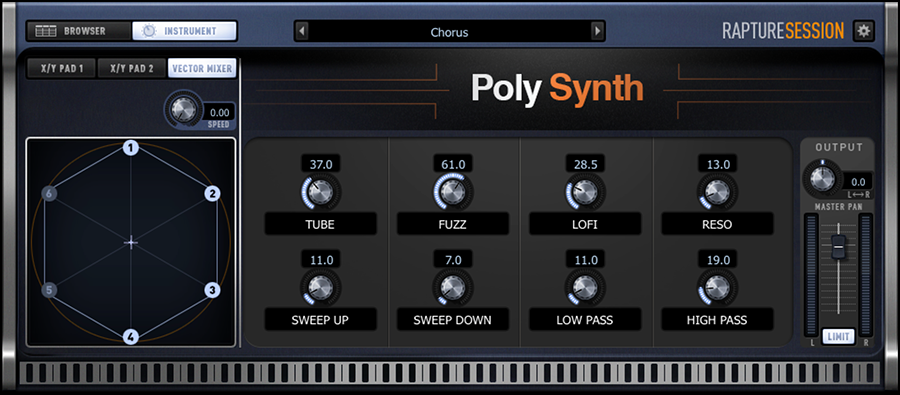This screenshot has height=395, width=900.
Task: Click the SWEEP UP knob
Action: click(x=320, y=287)
